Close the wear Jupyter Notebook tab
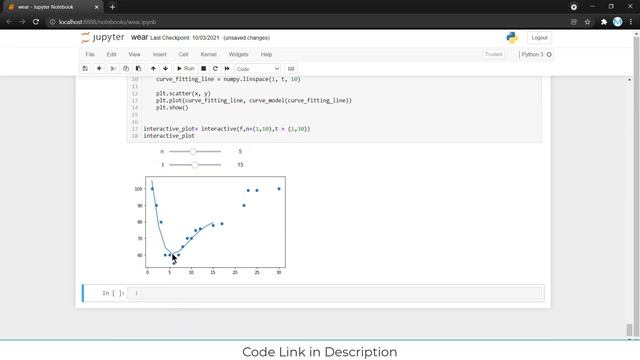This screenshot has width=640, height=360. [97, 7]
